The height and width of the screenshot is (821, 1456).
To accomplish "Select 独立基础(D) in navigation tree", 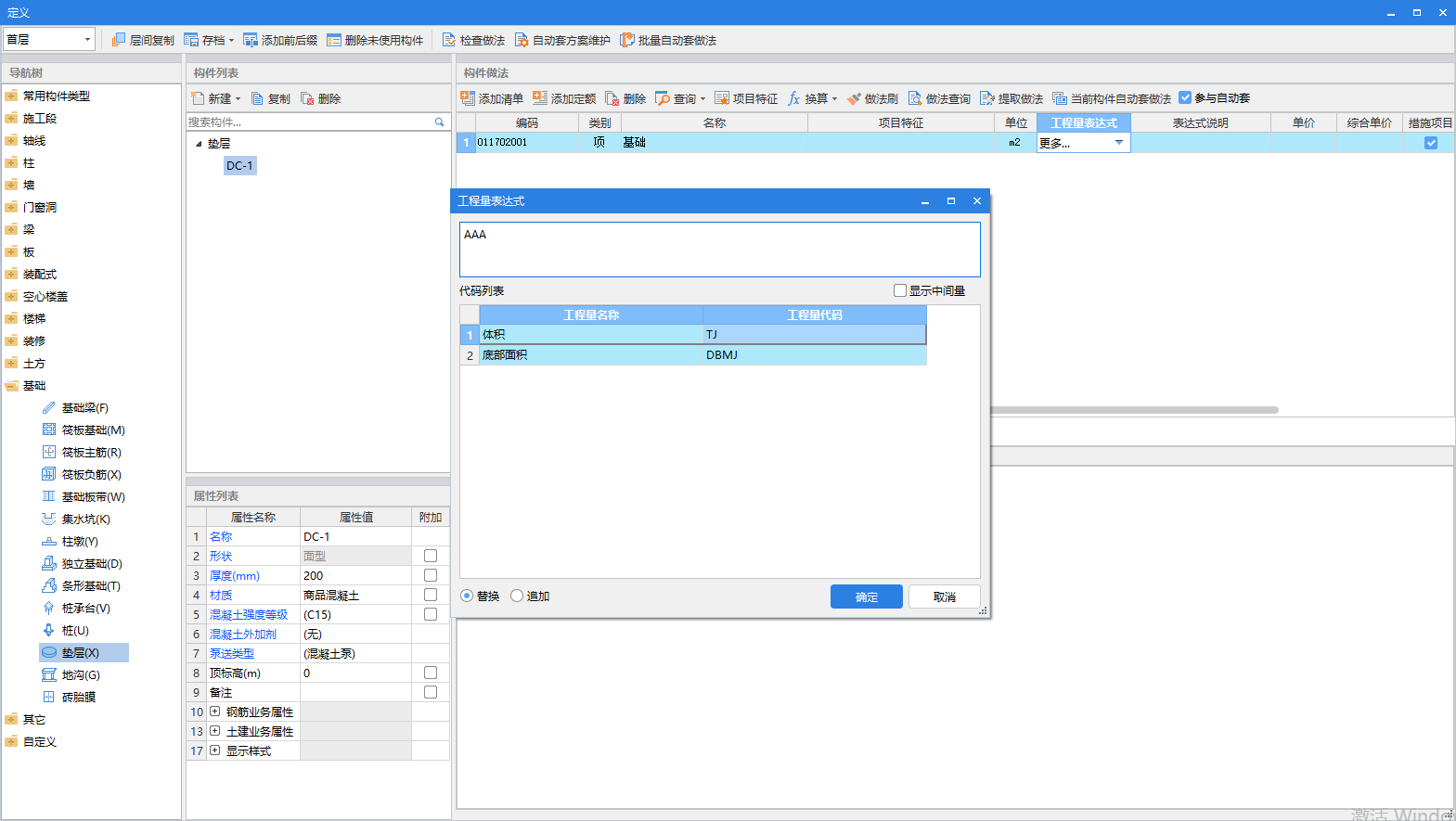I will point(91,564).
